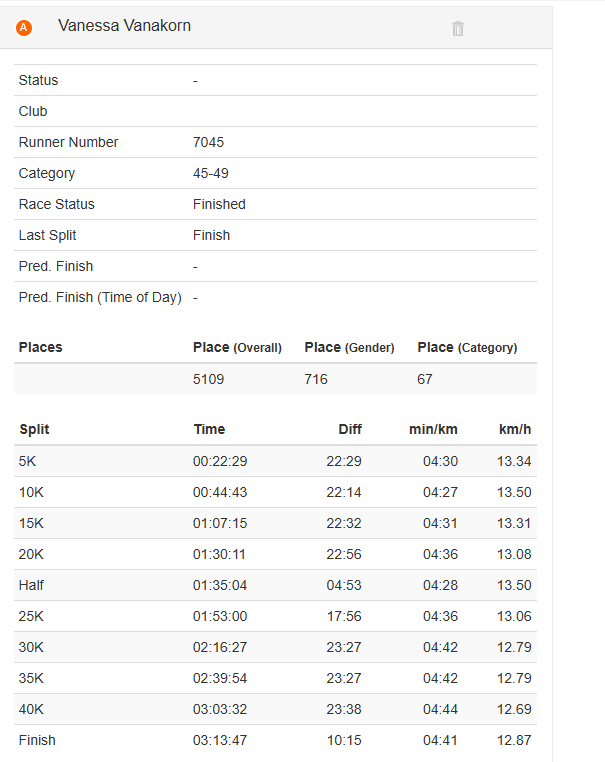This screenshot has height=762, width=605.
Task: Click the Race Status value Finished
Action: pyautogui.click(x=219, y=204)
